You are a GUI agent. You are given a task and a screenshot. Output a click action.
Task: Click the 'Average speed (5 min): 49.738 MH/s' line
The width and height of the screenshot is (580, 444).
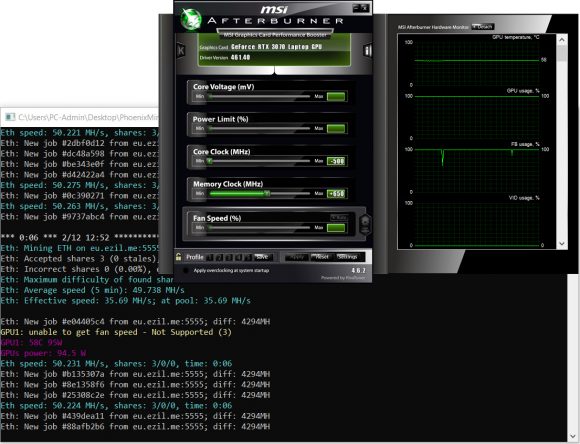[92, 290]
